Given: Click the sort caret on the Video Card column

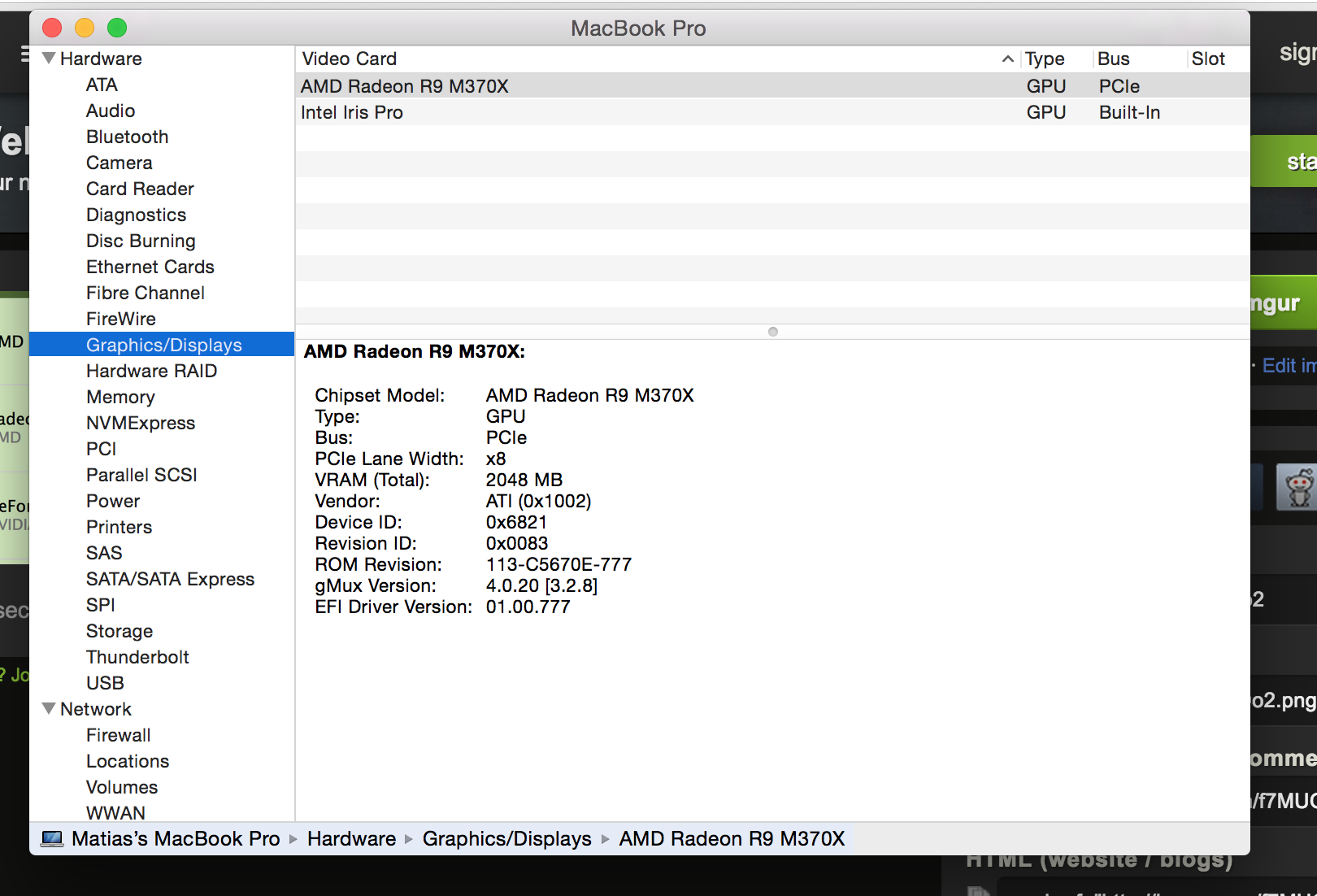Looking at the screenshot, I should tap(1007, 59).
